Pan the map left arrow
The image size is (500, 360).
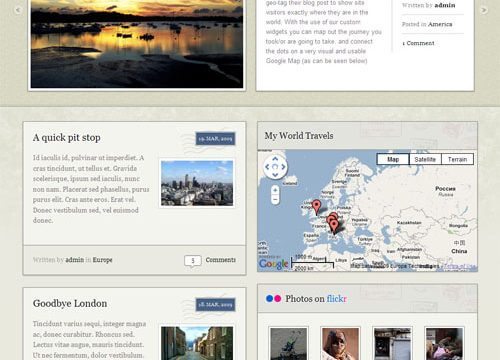(267, 167)
